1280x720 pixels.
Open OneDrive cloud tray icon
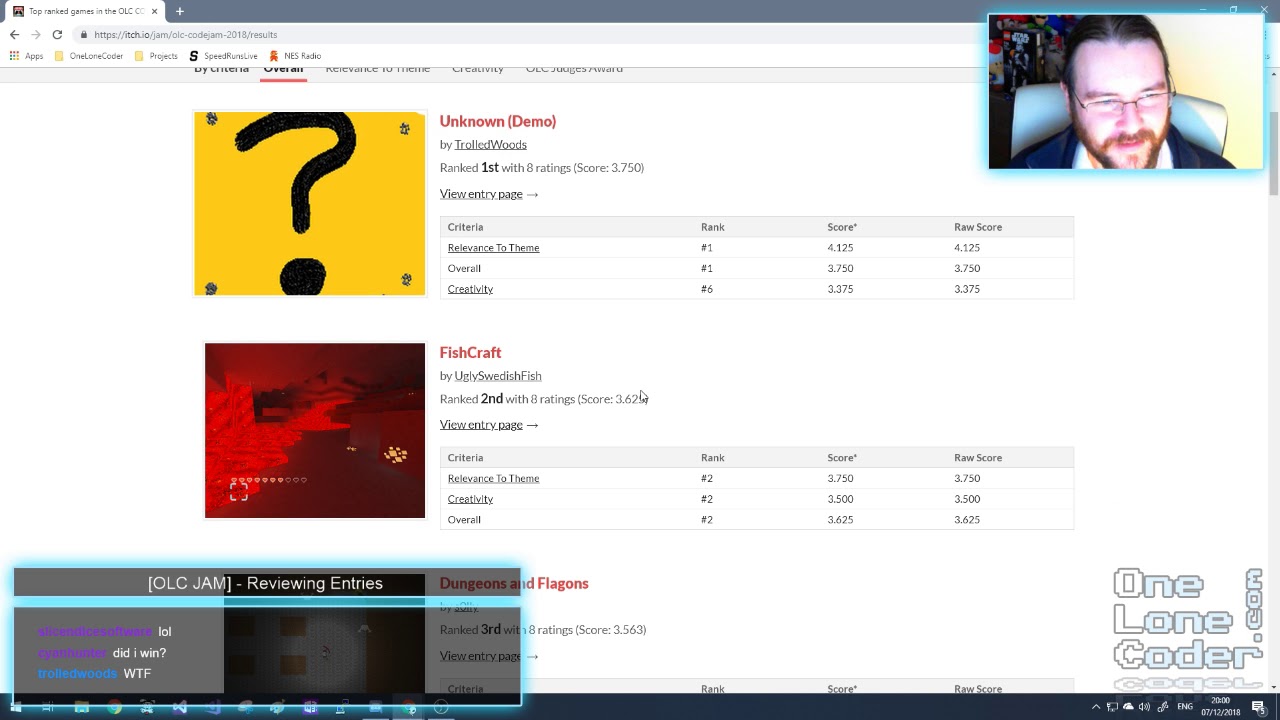1128,707
